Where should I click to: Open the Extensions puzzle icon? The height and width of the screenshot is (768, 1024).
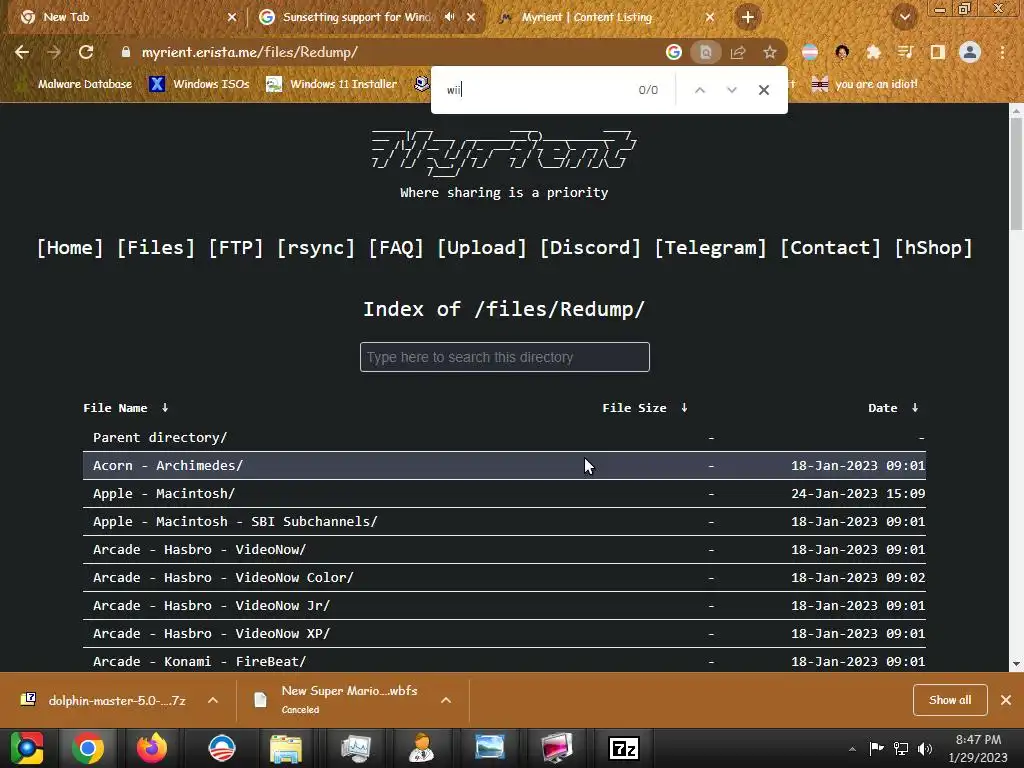click(873, 52)
